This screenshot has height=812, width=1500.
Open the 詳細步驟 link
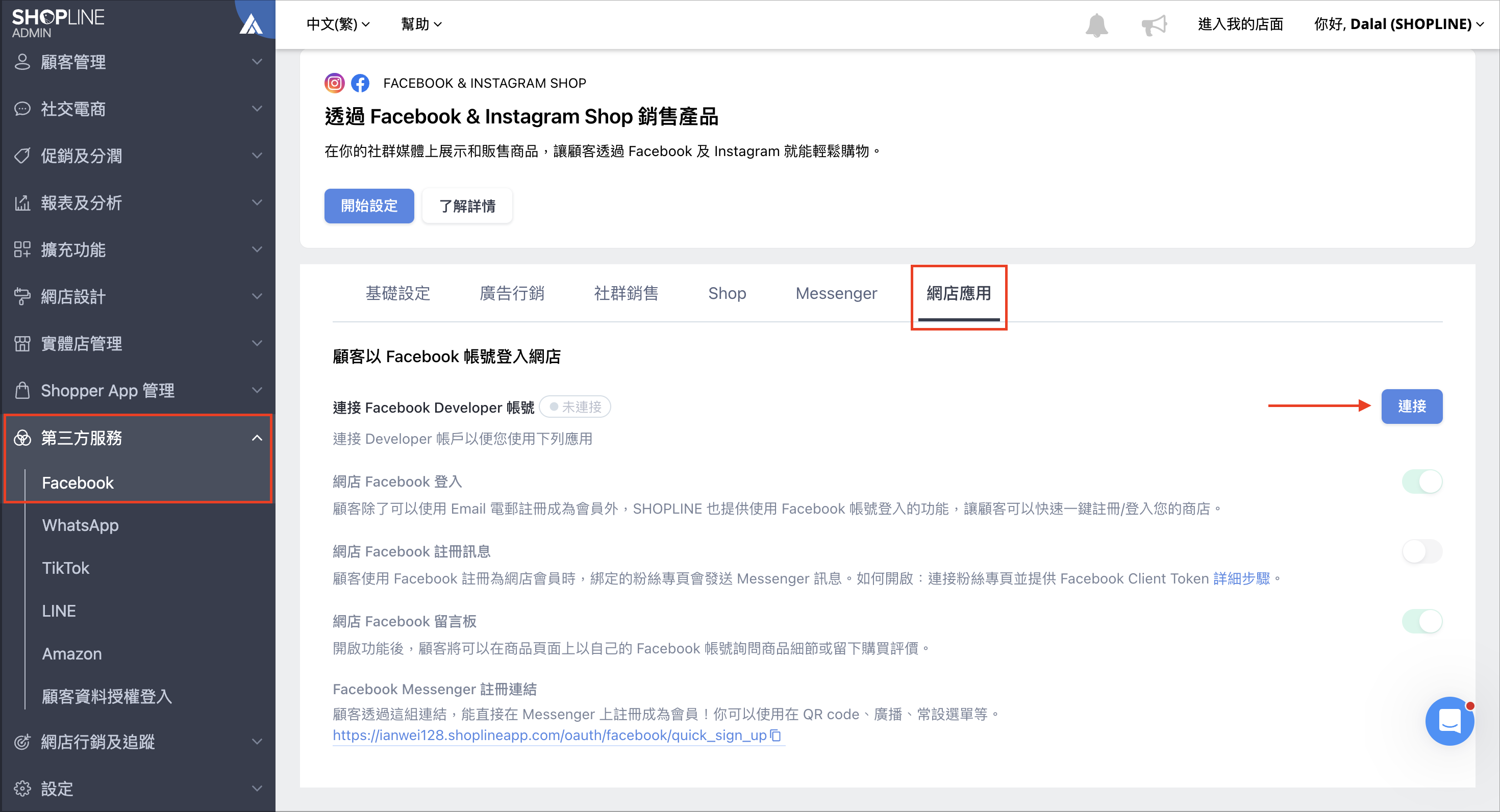tap(1241, 578)
